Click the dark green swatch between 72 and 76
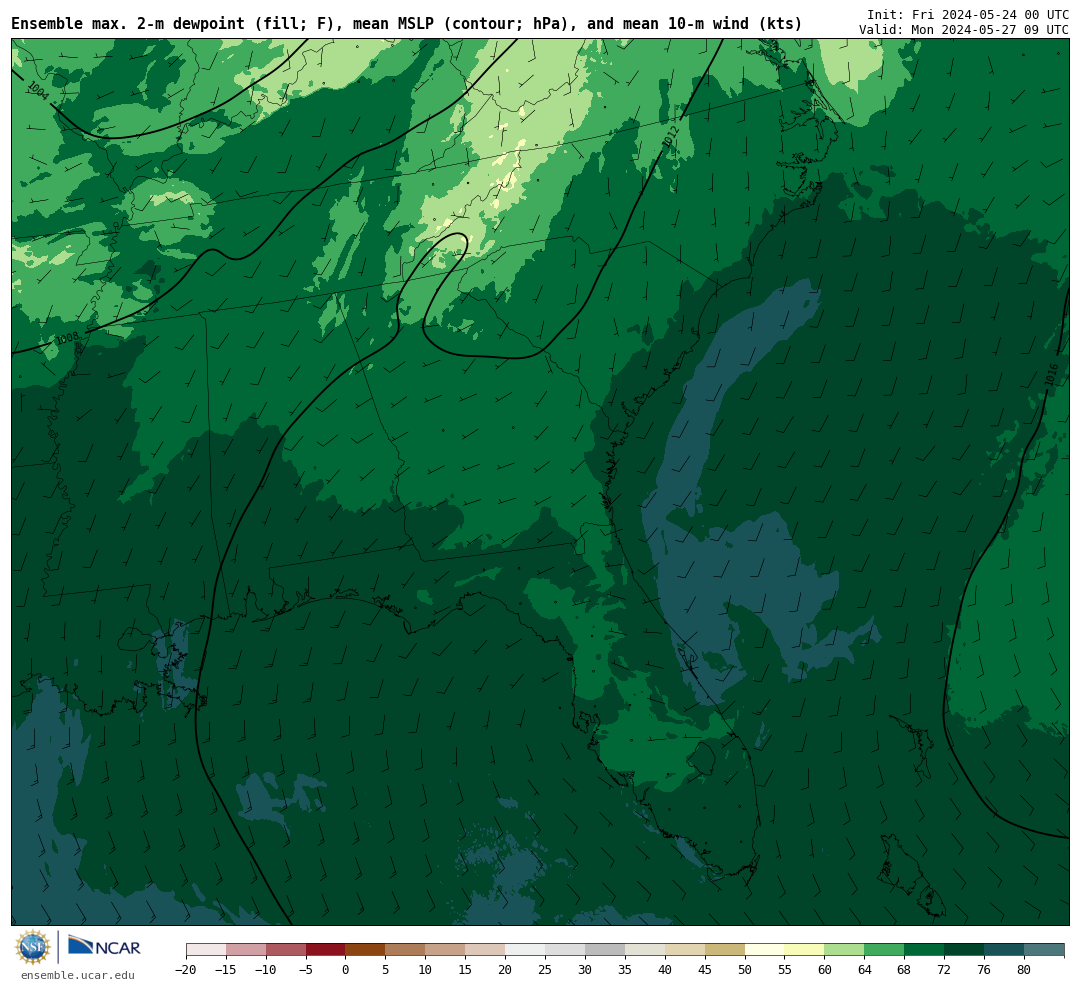 (x=965, y=950)
